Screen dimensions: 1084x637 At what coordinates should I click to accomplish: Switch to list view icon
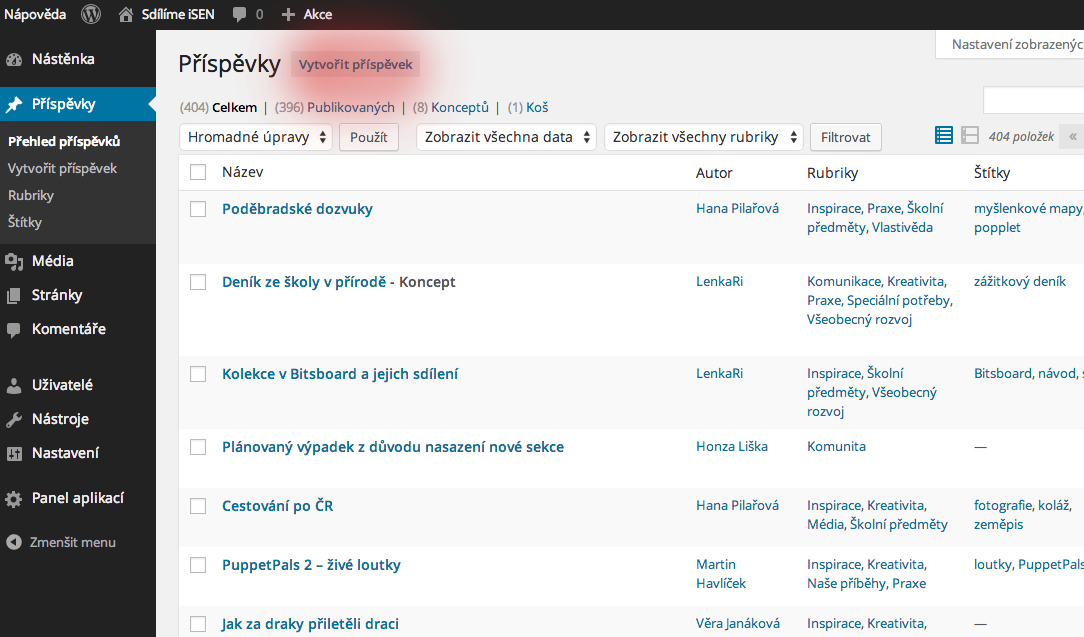coord(944,135)
